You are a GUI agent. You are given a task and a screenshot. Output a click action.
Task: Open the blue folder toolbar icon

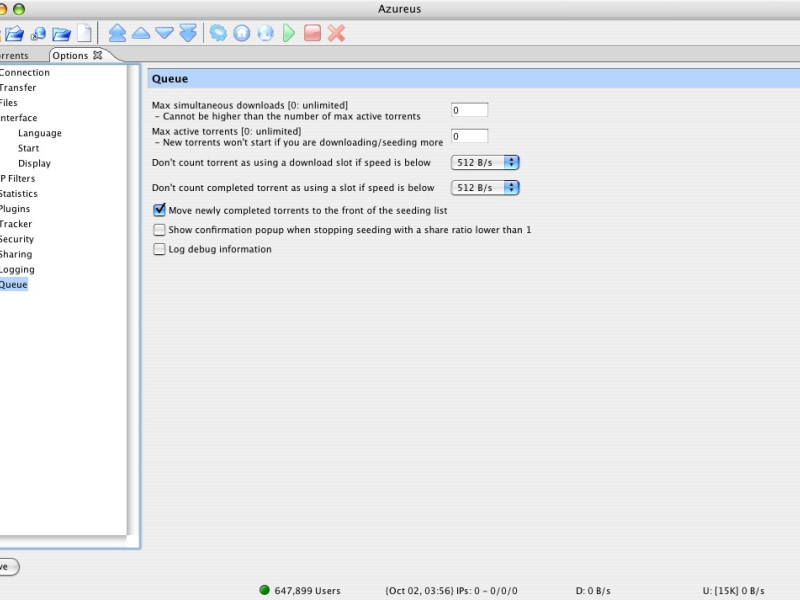(61, 34)
